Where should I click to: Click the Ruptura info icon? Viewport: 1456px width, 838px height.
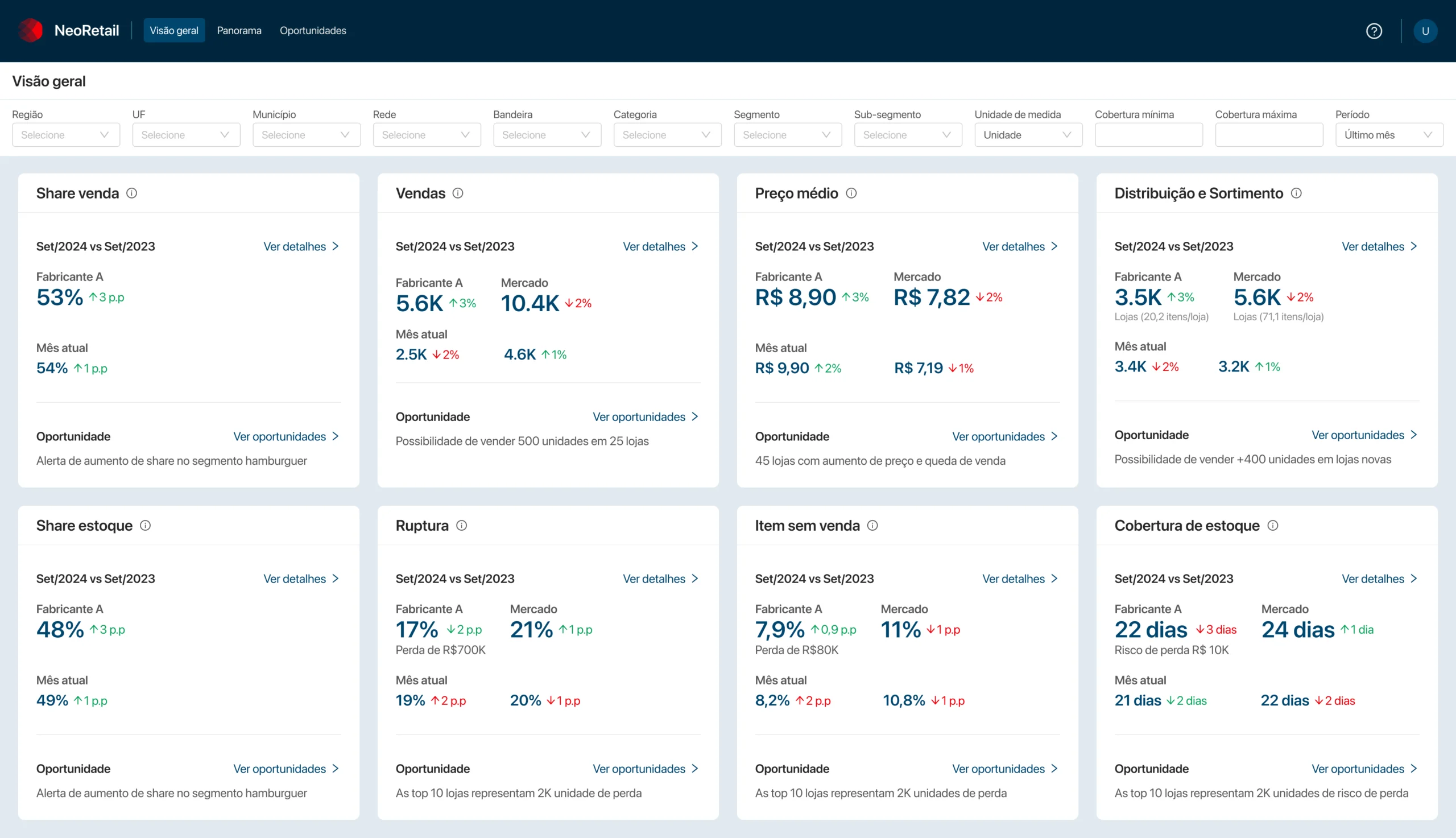[x=461, y=526]
